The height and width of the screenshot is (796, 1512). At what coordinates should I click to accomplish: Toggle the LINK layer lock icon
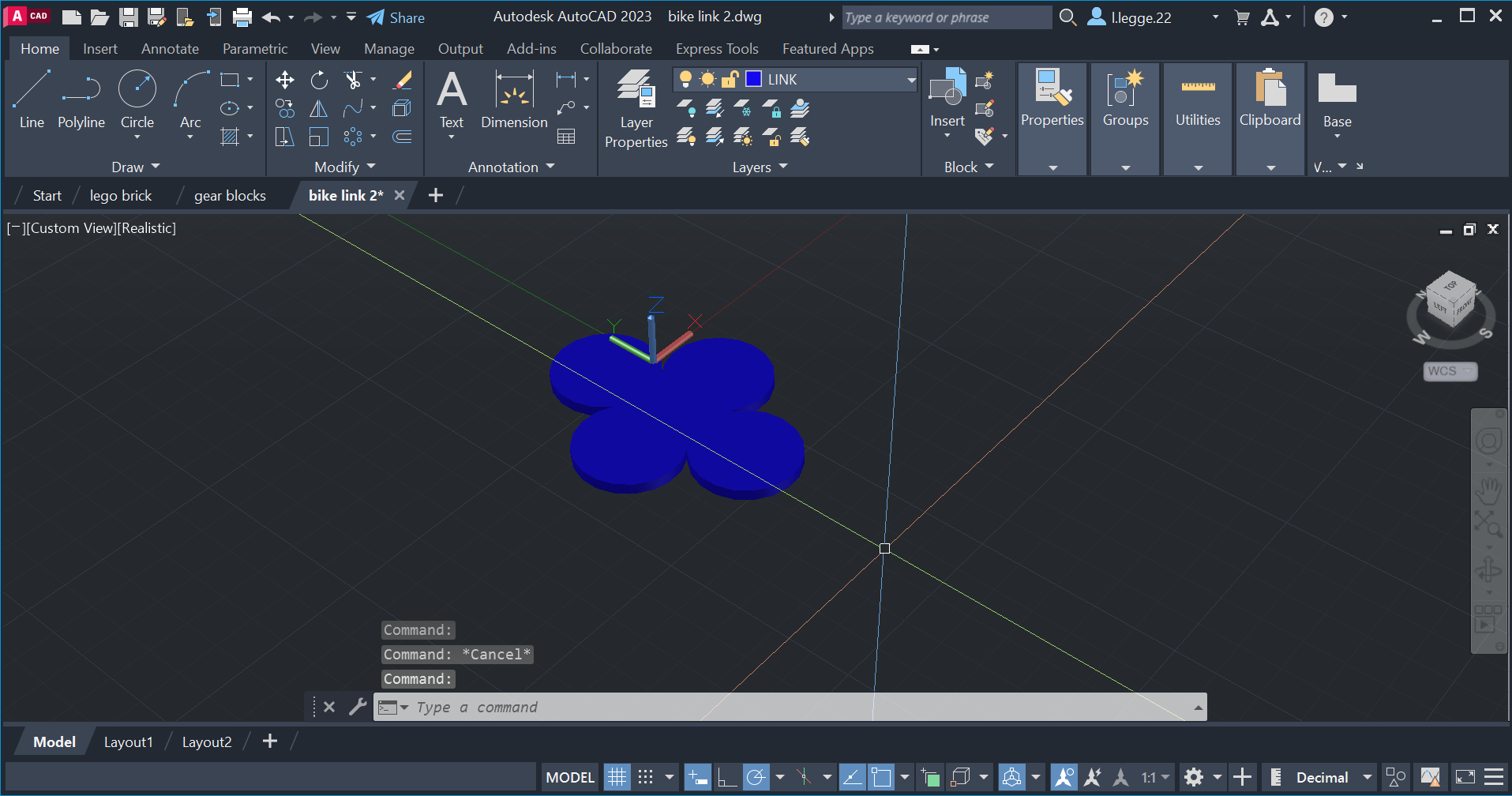tap(730, 79)
